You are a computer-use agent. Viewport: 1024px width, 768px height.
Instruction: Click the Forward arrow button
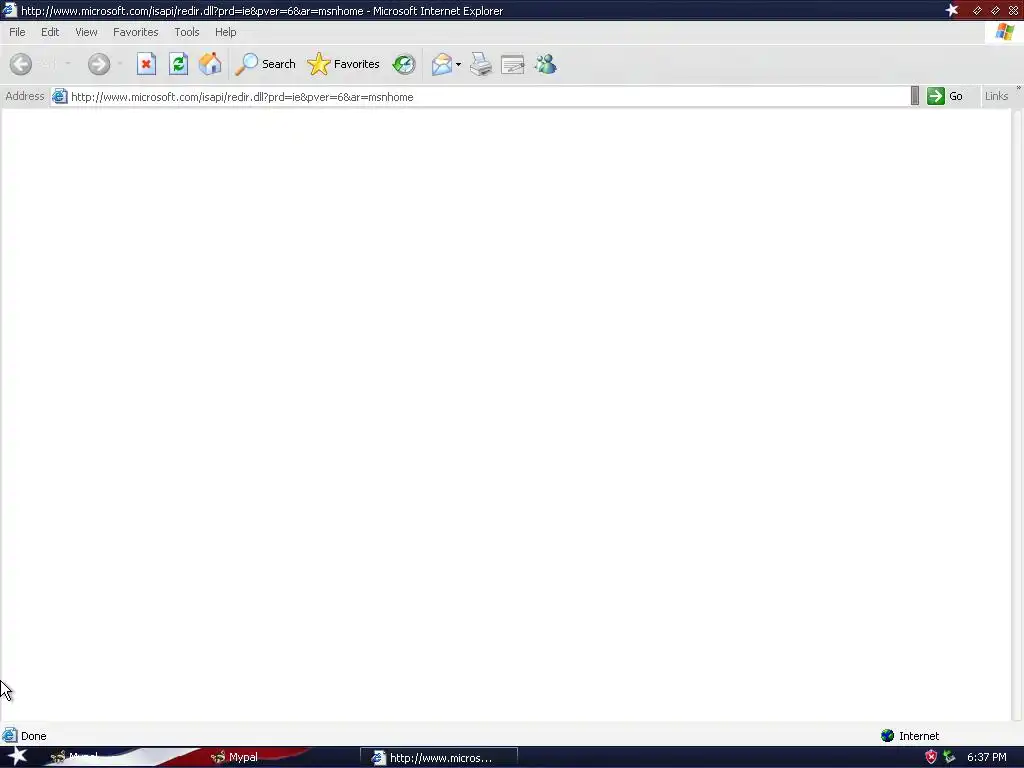point(99,64)
